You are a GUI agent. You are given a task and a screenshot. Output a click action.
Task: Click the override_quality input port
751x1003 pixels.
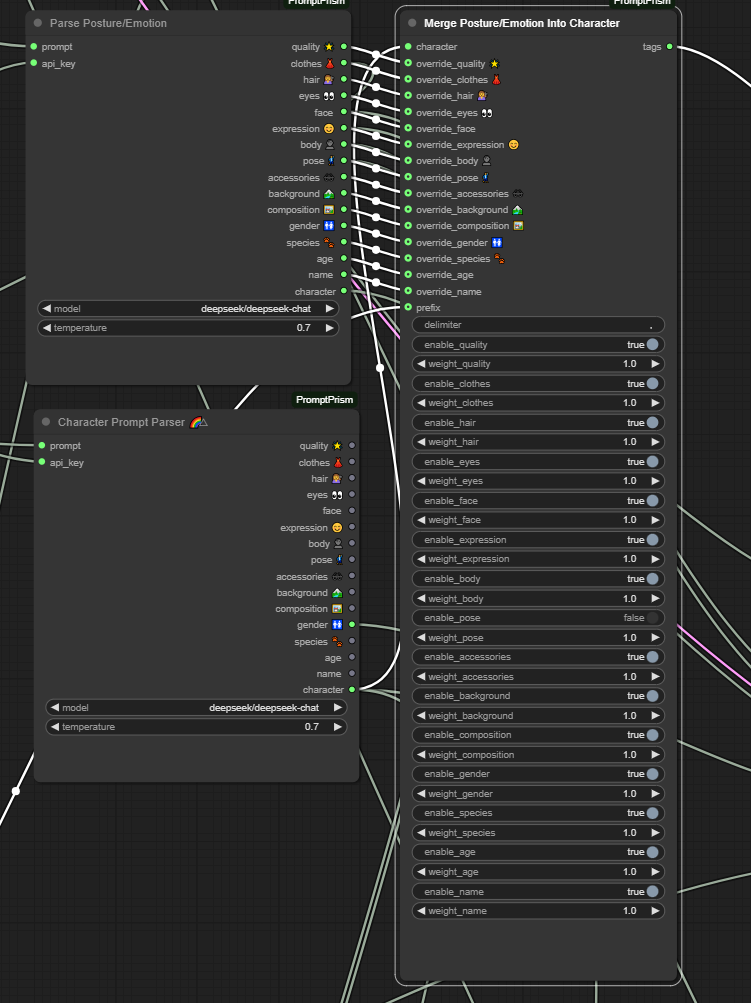(x=408, y=63)
